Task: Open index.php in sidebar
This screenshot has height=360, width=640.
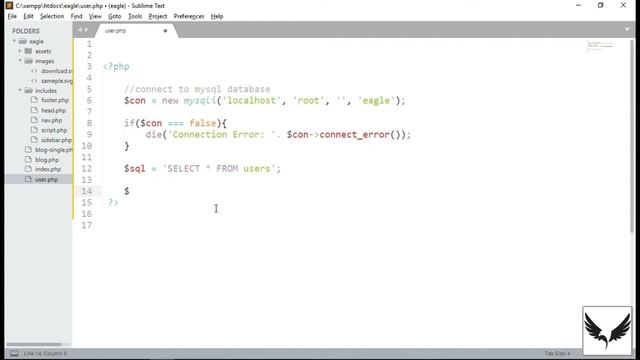Action: tap(48, 169)
